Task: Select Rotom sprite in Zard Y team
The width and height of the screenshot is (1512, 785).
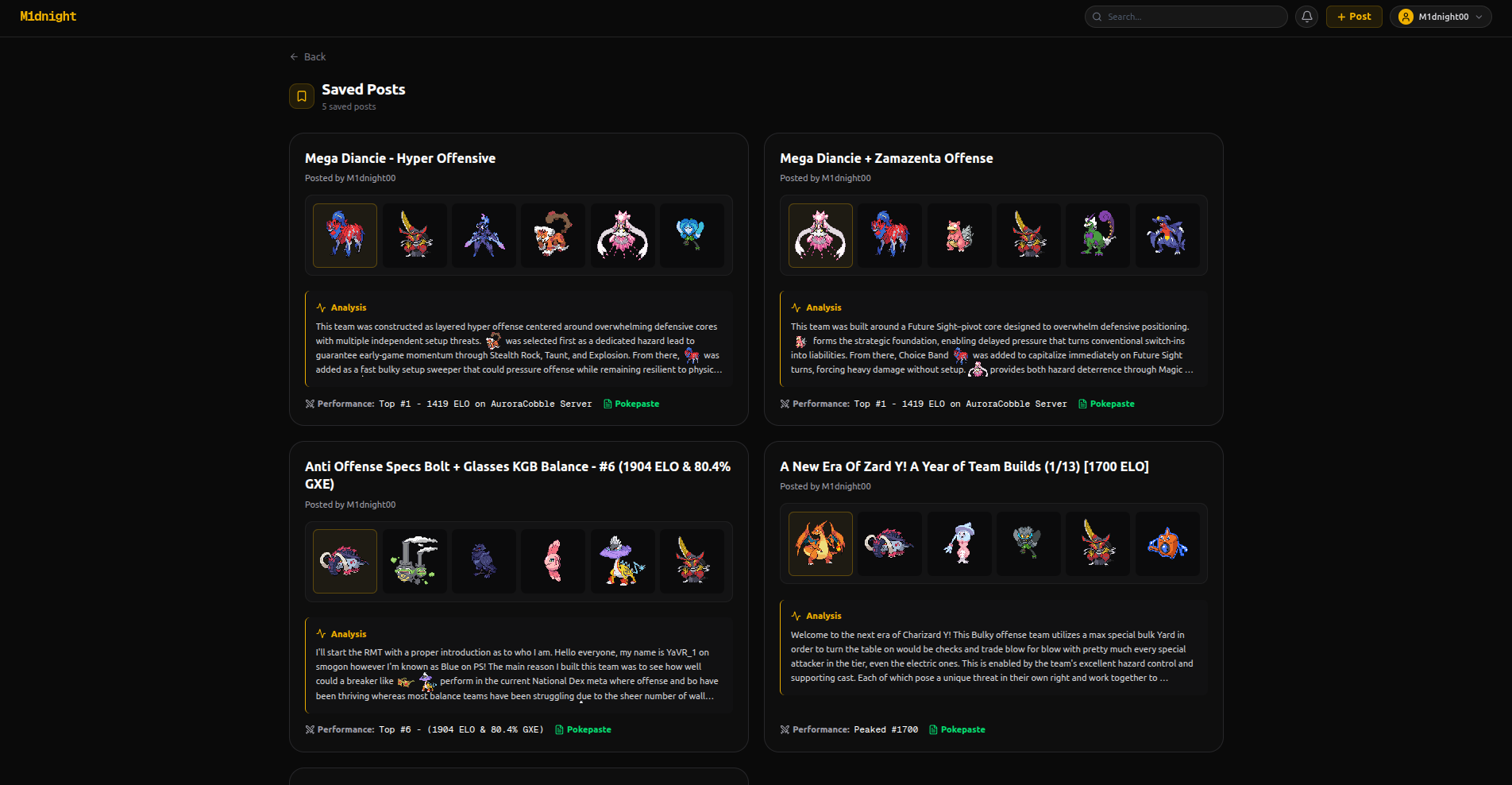Action: (x=1167, y=543)
